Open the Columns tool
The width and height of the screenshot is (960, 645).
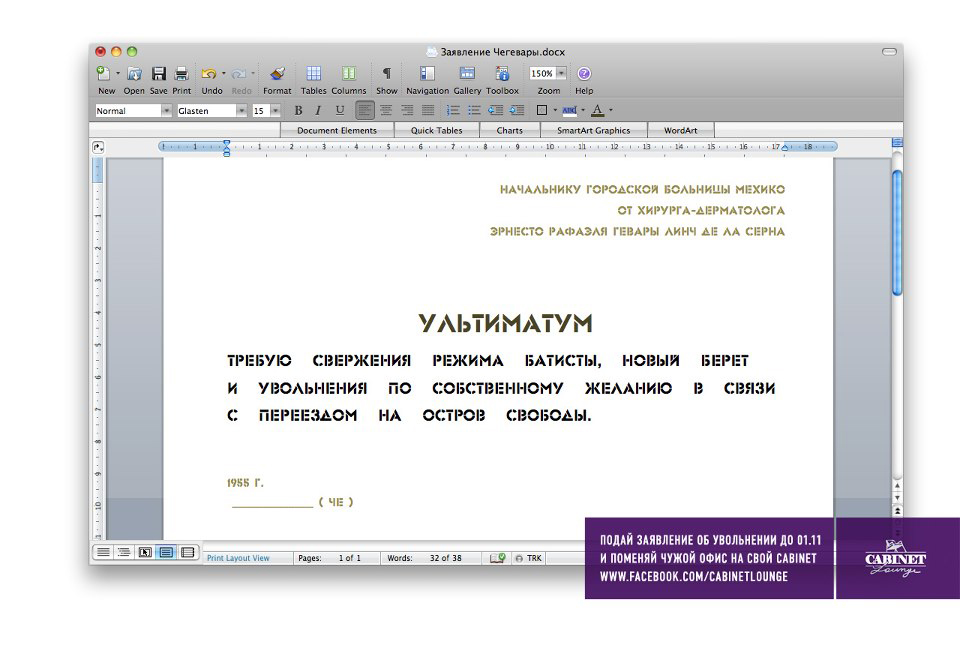349,73
